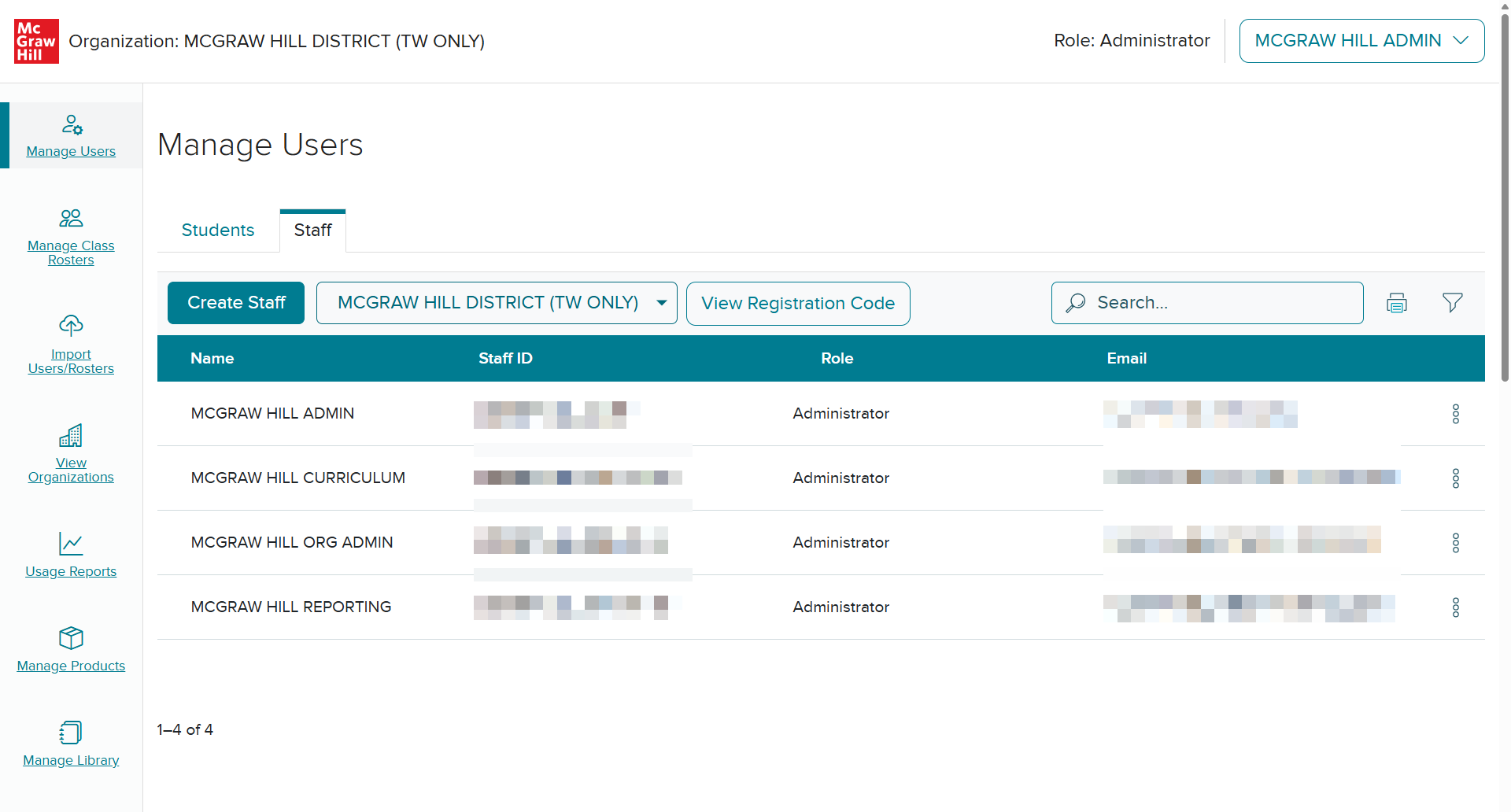
Task: Switch to the Students tab
Action: coord(218,231)
